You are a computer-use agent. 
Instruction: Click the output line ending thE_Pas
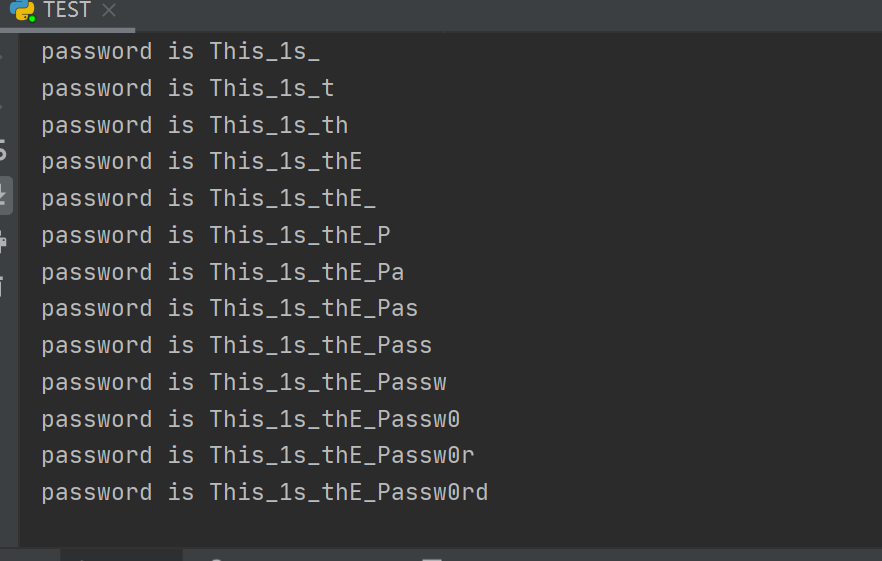point(230,308)
